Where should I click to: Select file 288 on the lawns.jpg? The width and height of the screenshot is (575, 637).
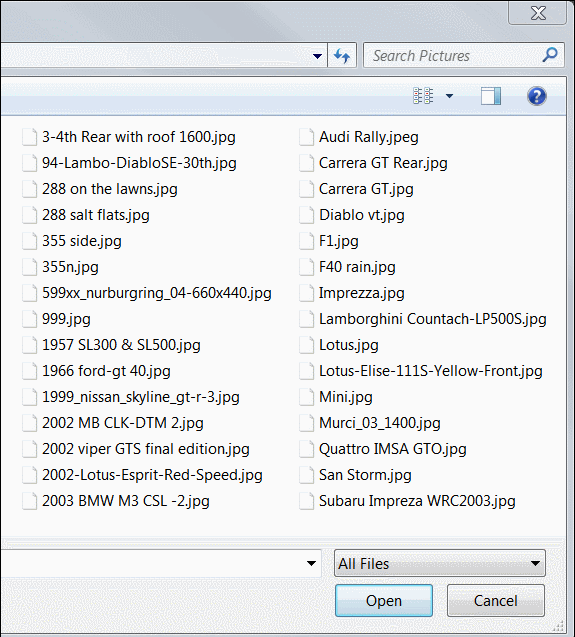[x=100, y=189]
